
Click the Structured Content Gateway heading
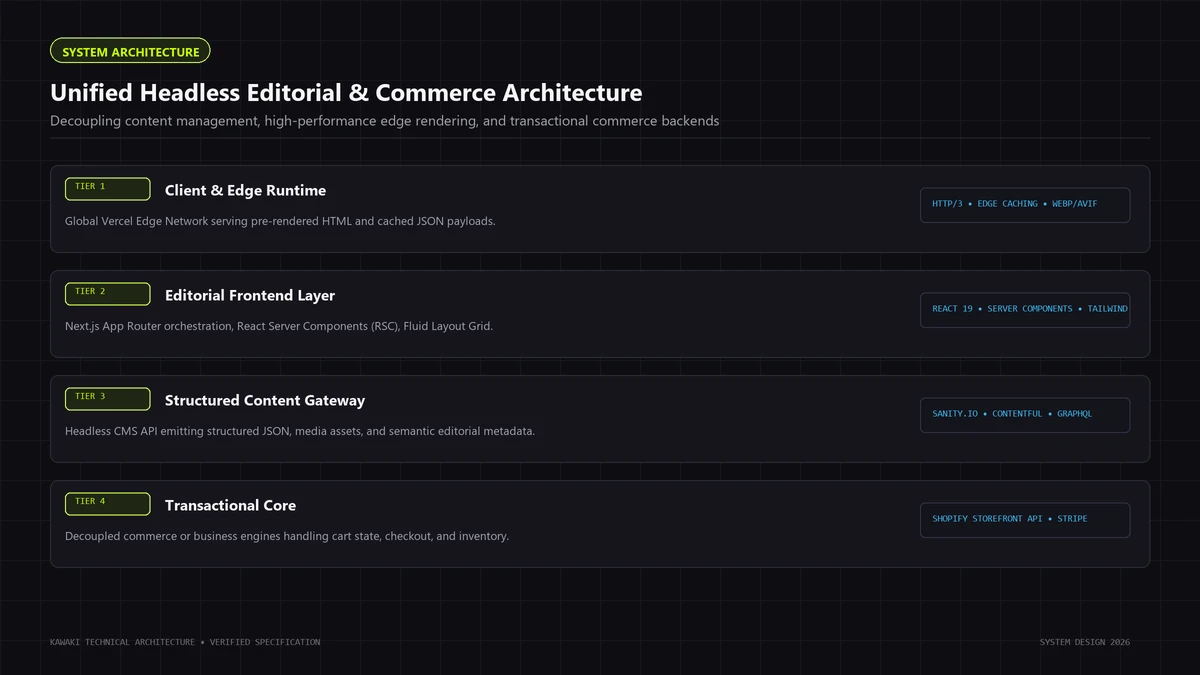pyautogui.click(x=265, y=400)
